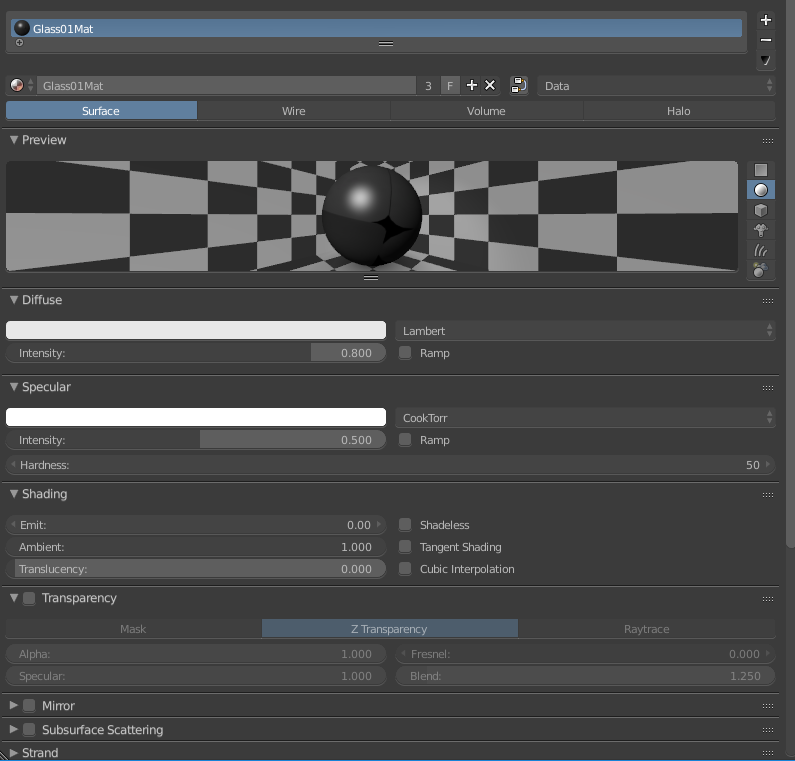Select the Halo material type

coord(678,111)
